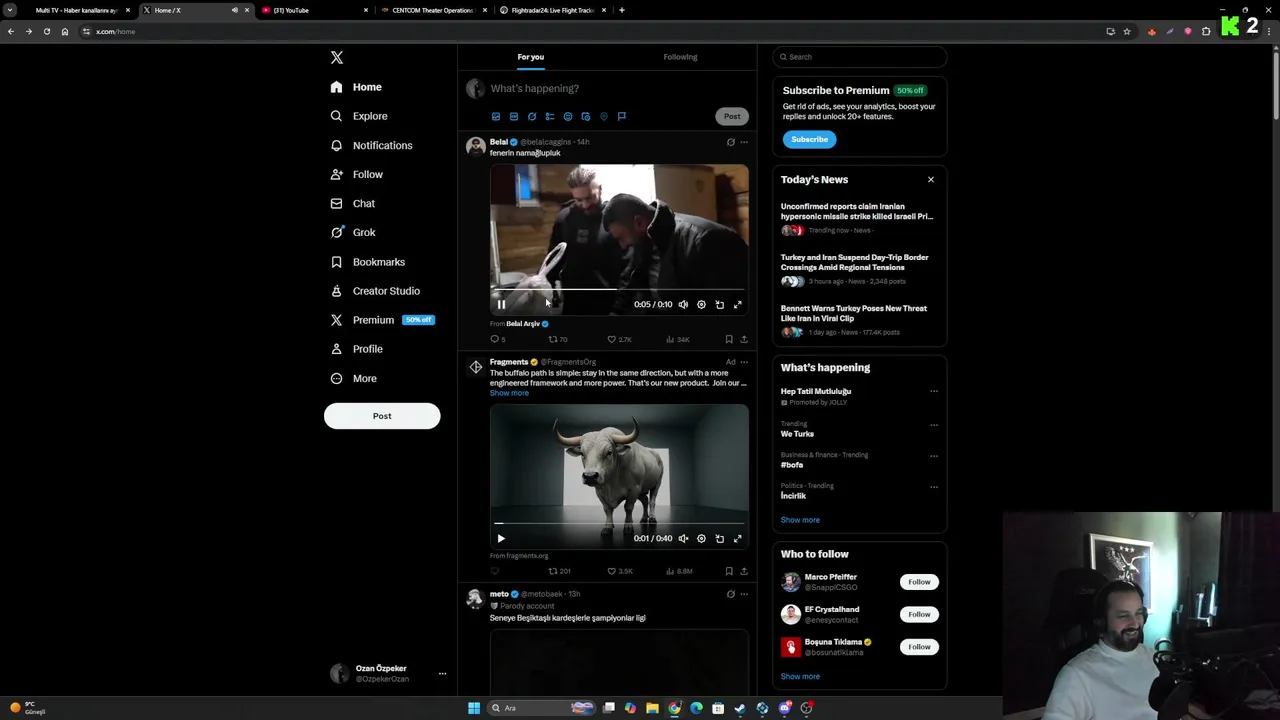Click the X logo in sidebar

337,58
